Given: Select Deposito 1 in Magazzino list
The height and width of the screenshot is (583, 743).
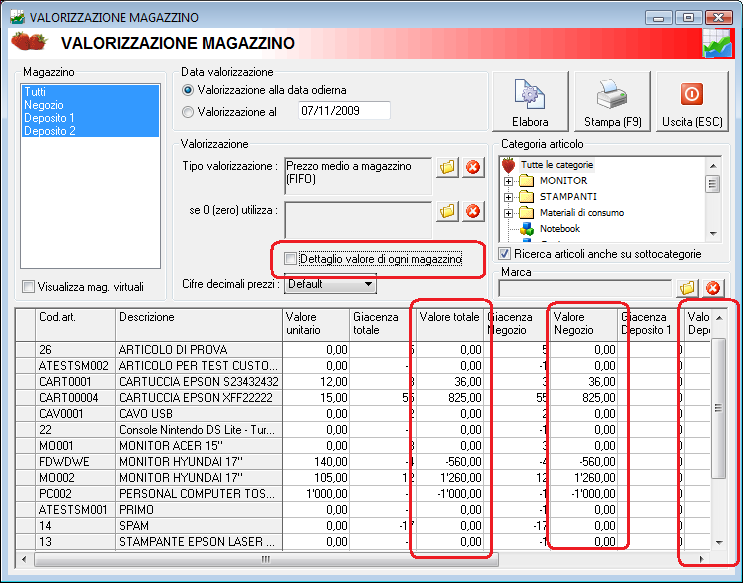Looking at the screenshot, I should (x=90, y=118).
